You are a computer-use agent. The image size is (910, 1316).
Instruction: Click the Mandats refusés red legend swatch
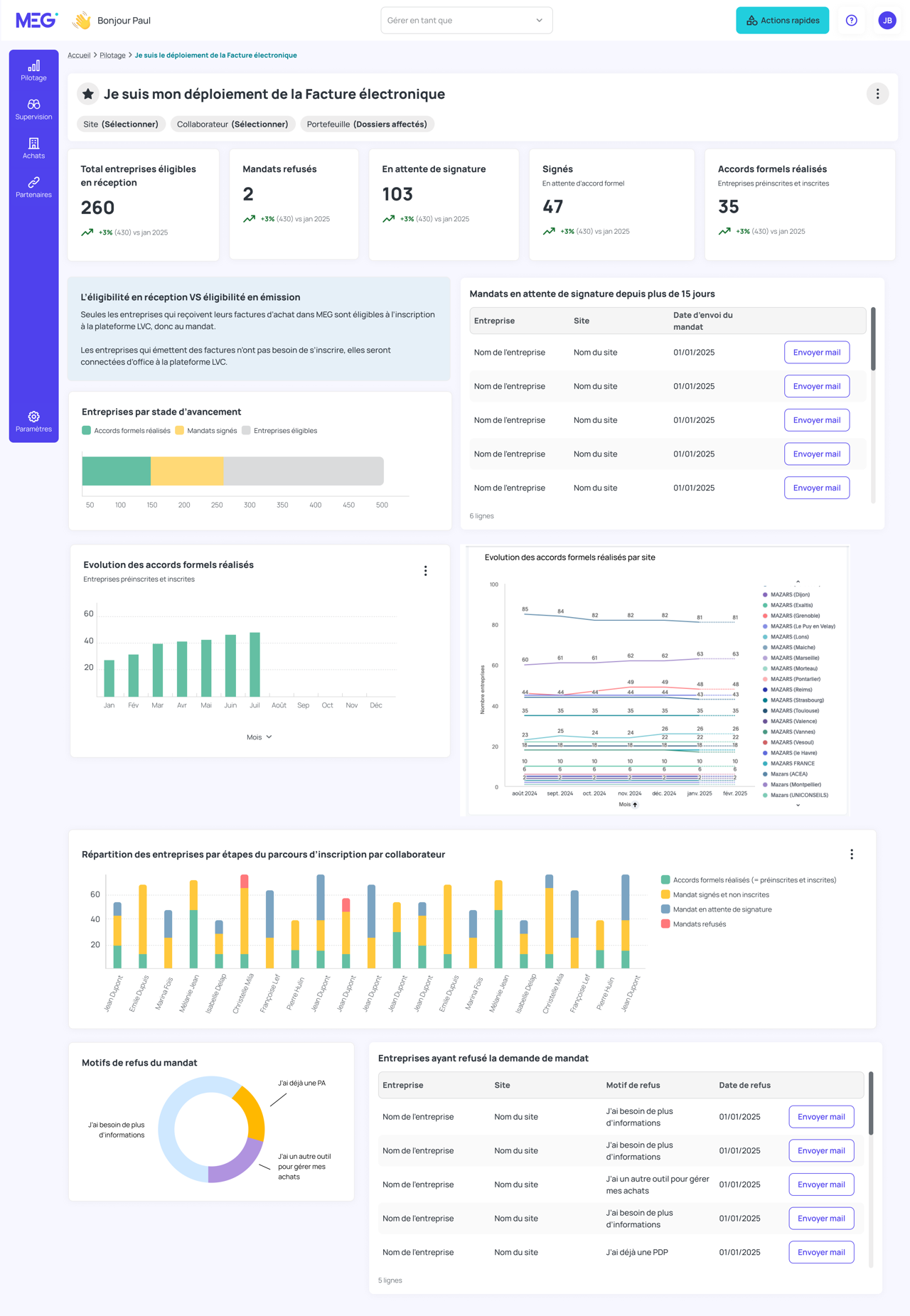(665, 924)
